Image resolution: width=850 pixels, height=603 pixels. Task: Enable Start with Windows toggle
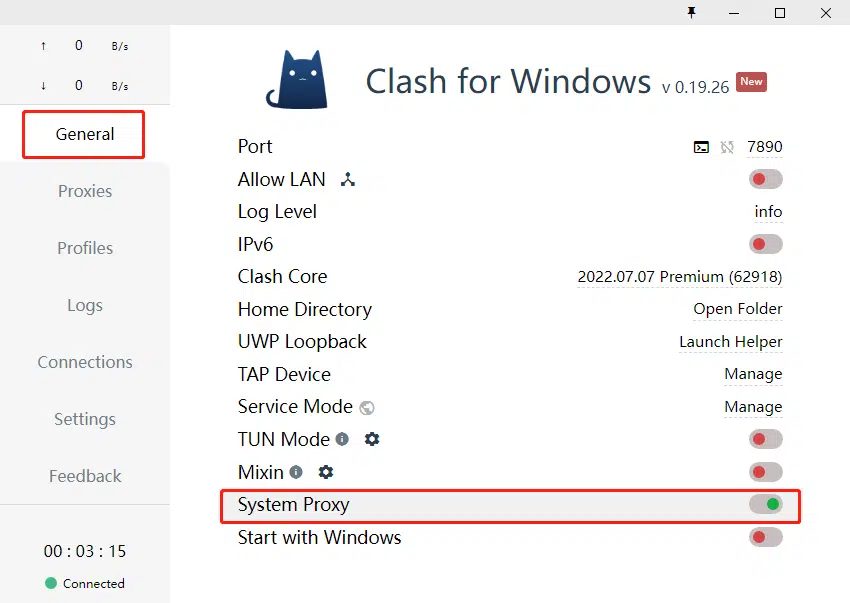tap(765, 537)
